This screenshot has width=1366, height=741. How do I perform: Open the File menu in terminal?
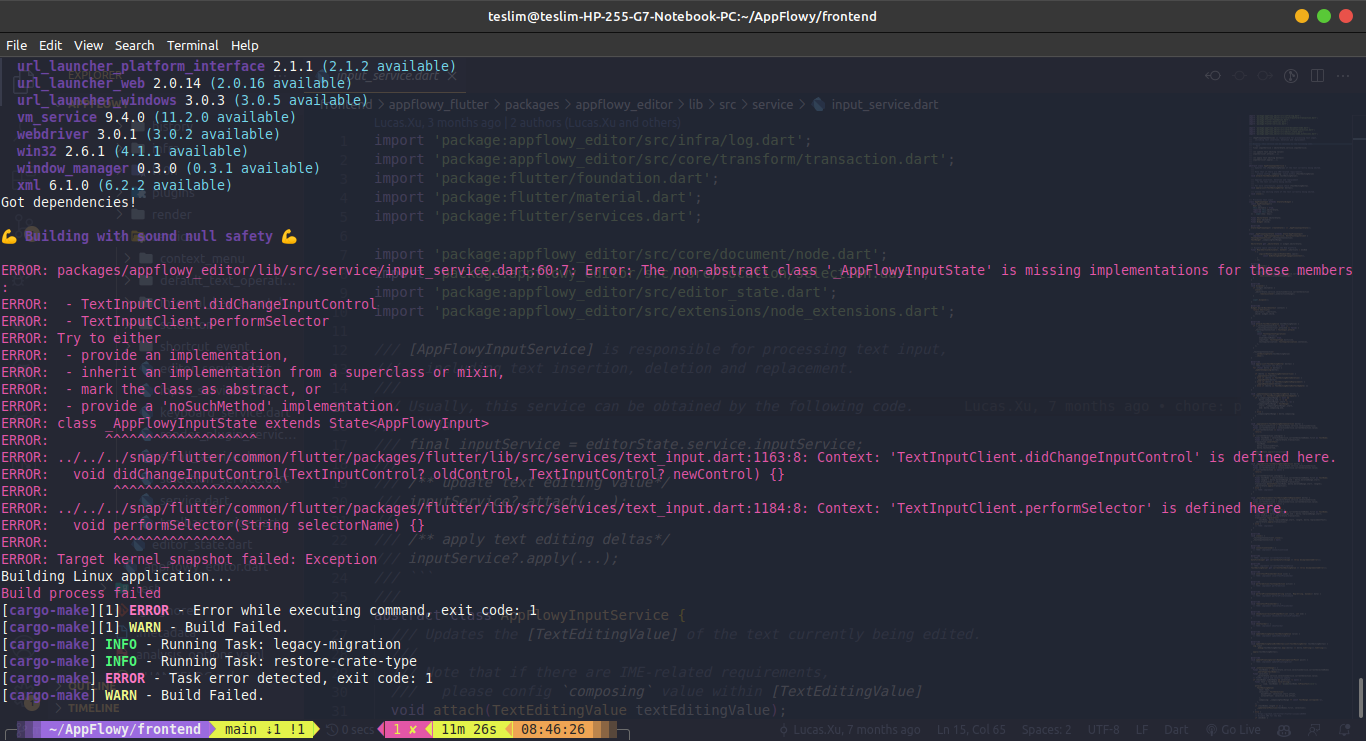click(x=16, y=45)
